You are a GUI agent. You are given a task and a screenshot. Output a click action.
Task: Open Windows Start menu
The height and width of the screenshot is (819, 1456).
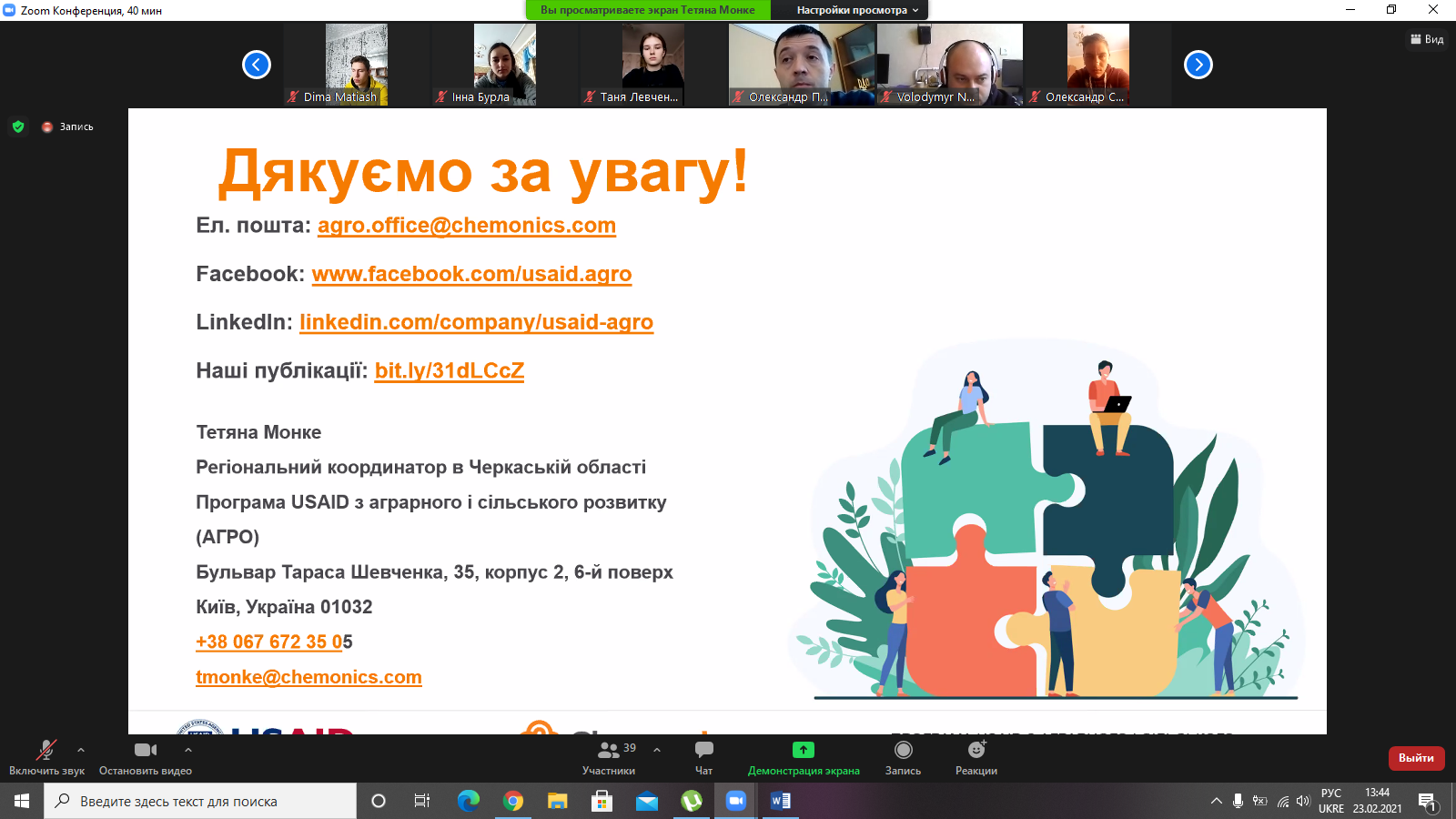pyautogui.click(x=22, y=801)
